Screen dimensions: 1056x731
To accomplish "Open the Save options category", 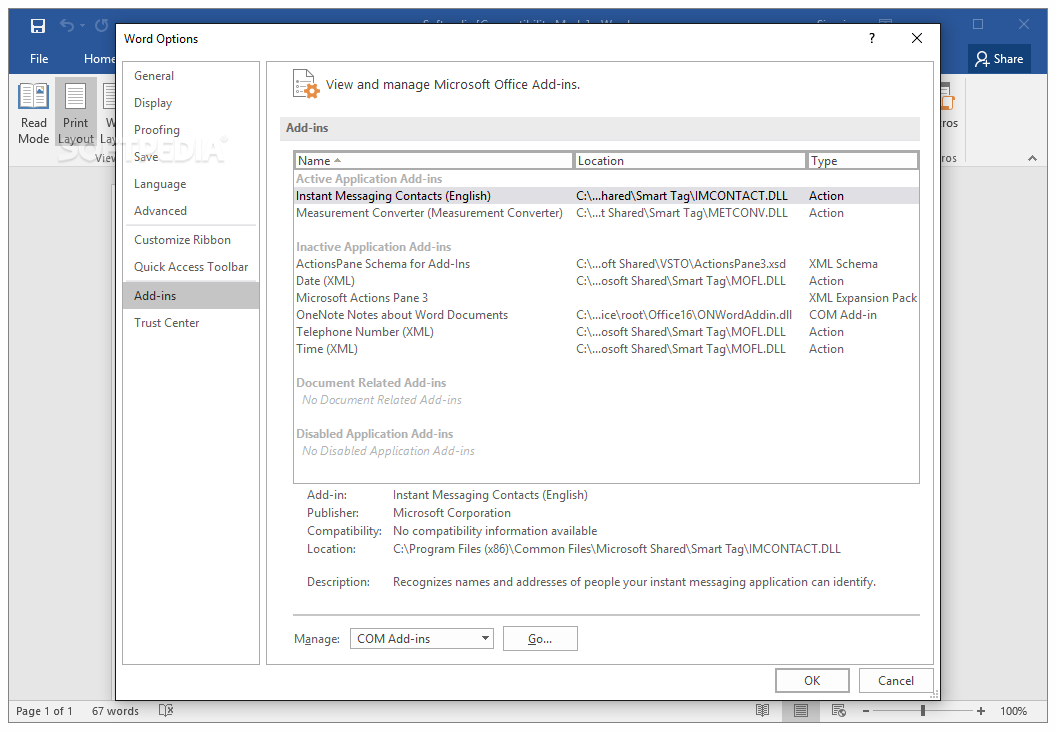I will click(x=191, y=157).
